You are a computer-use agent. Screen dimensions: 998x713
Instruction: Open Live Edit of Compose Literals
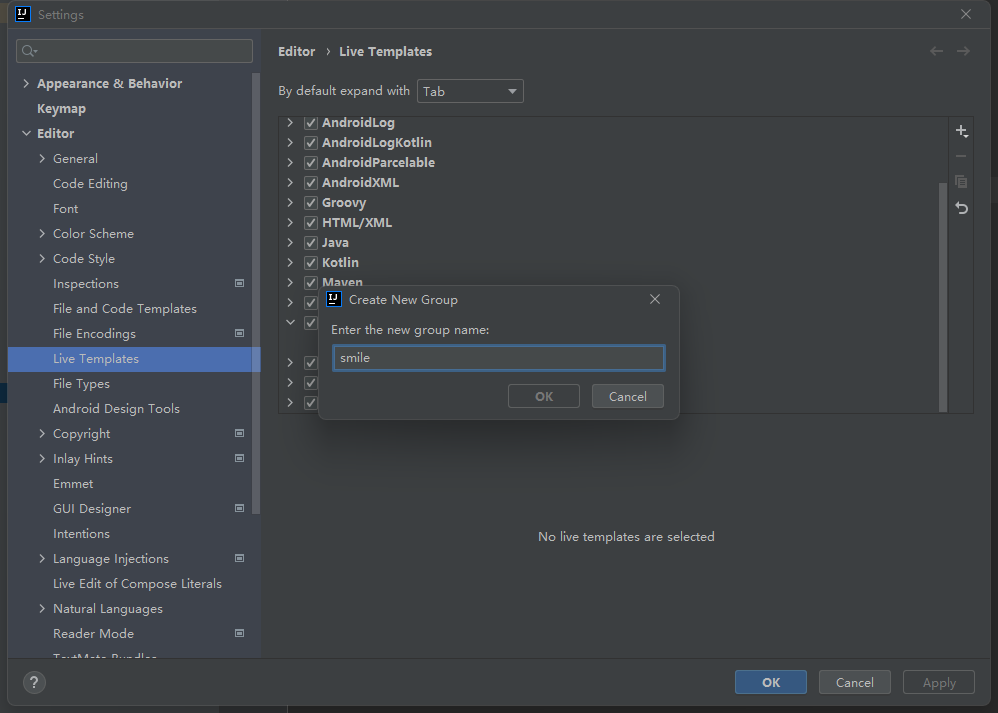tap(137, 584)
